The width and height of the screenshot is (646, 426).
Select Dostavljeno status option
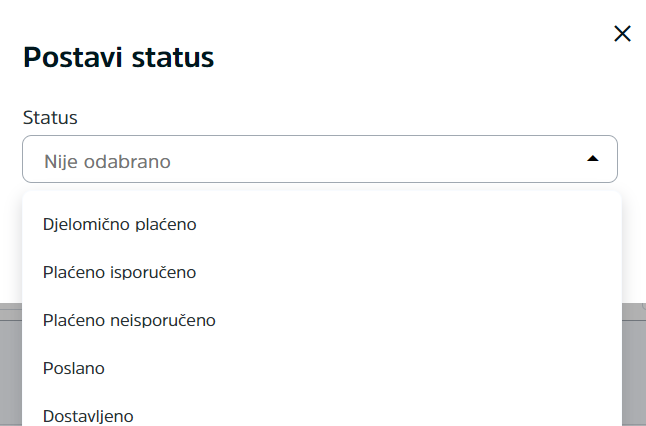click(x=322, y=414)
